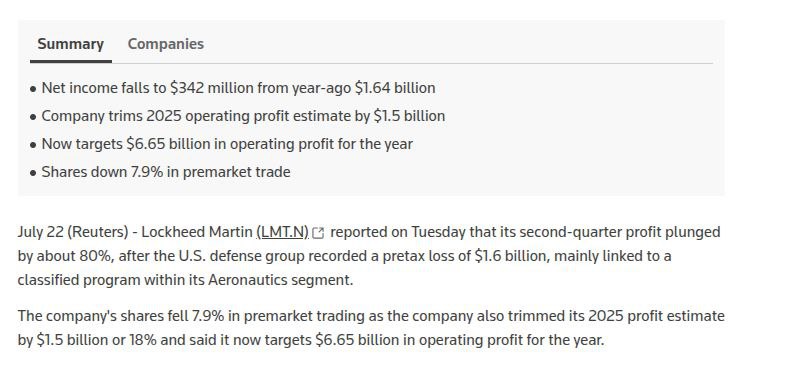Select the Summary tab
The width and height of the screenshot is (786, 372).
click(71, 44)
